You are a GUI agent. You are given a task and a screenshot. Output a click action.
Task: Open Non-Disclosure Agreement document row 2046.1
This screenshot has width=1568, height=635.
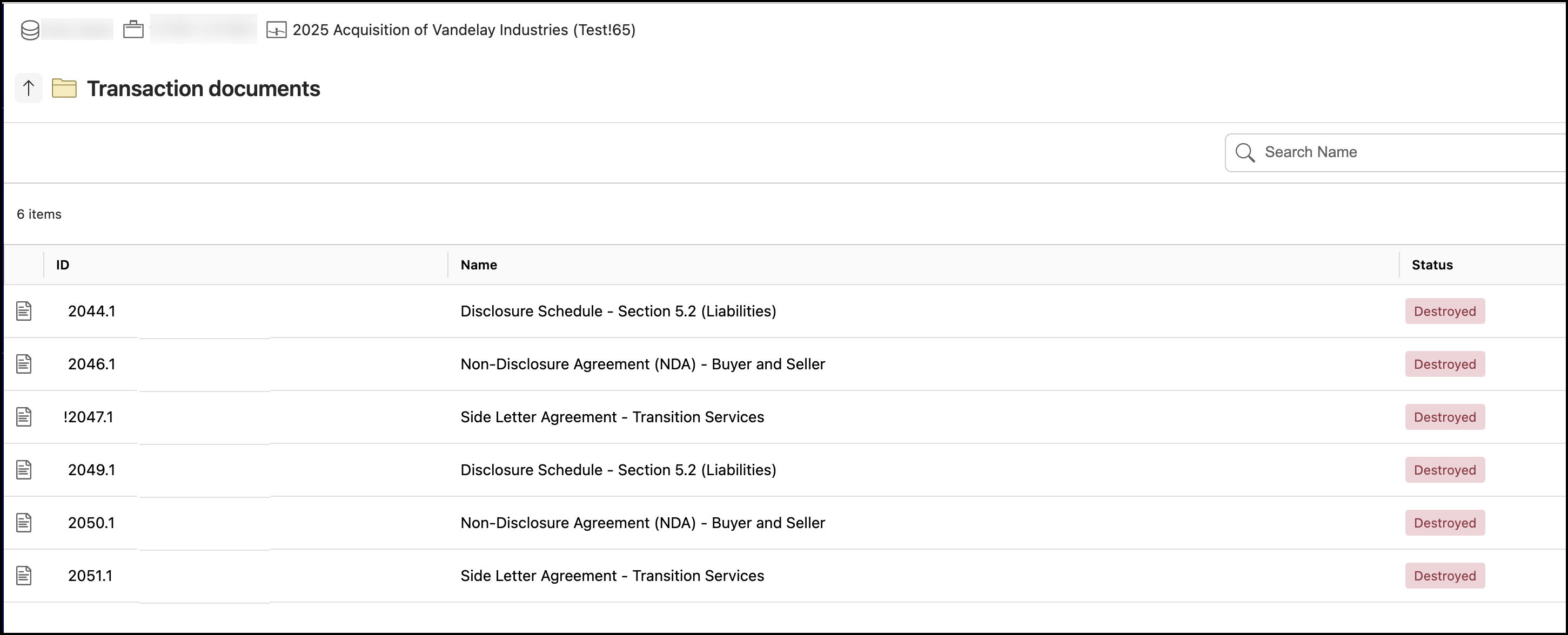pos(642,364)
